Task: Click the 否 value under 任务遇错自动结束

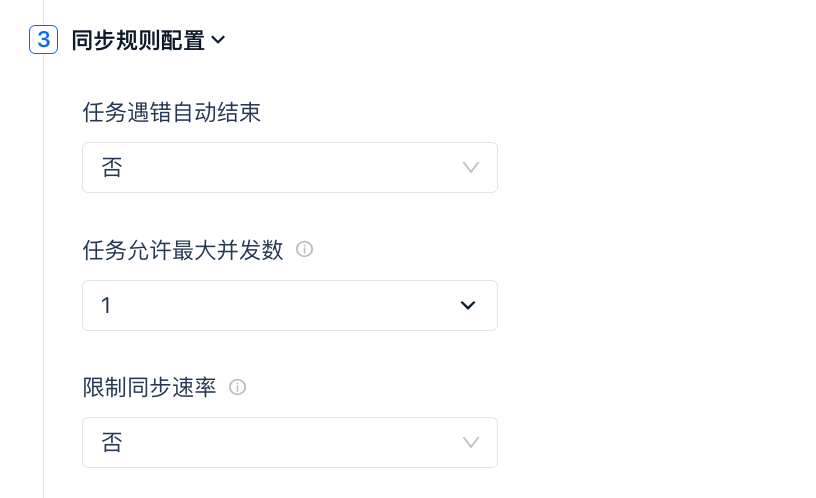Action: coord(112,167)
